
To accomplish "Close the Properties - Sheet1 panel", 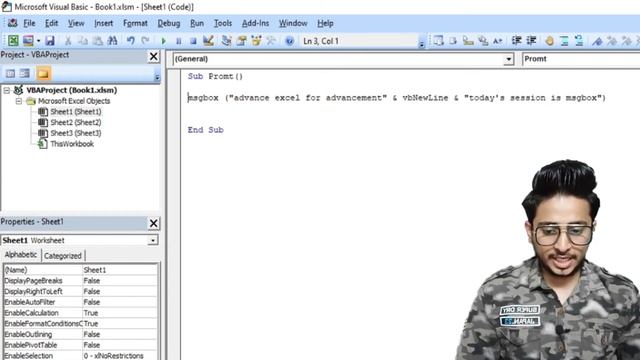I will pyautogui.click(x=153, y=223).
